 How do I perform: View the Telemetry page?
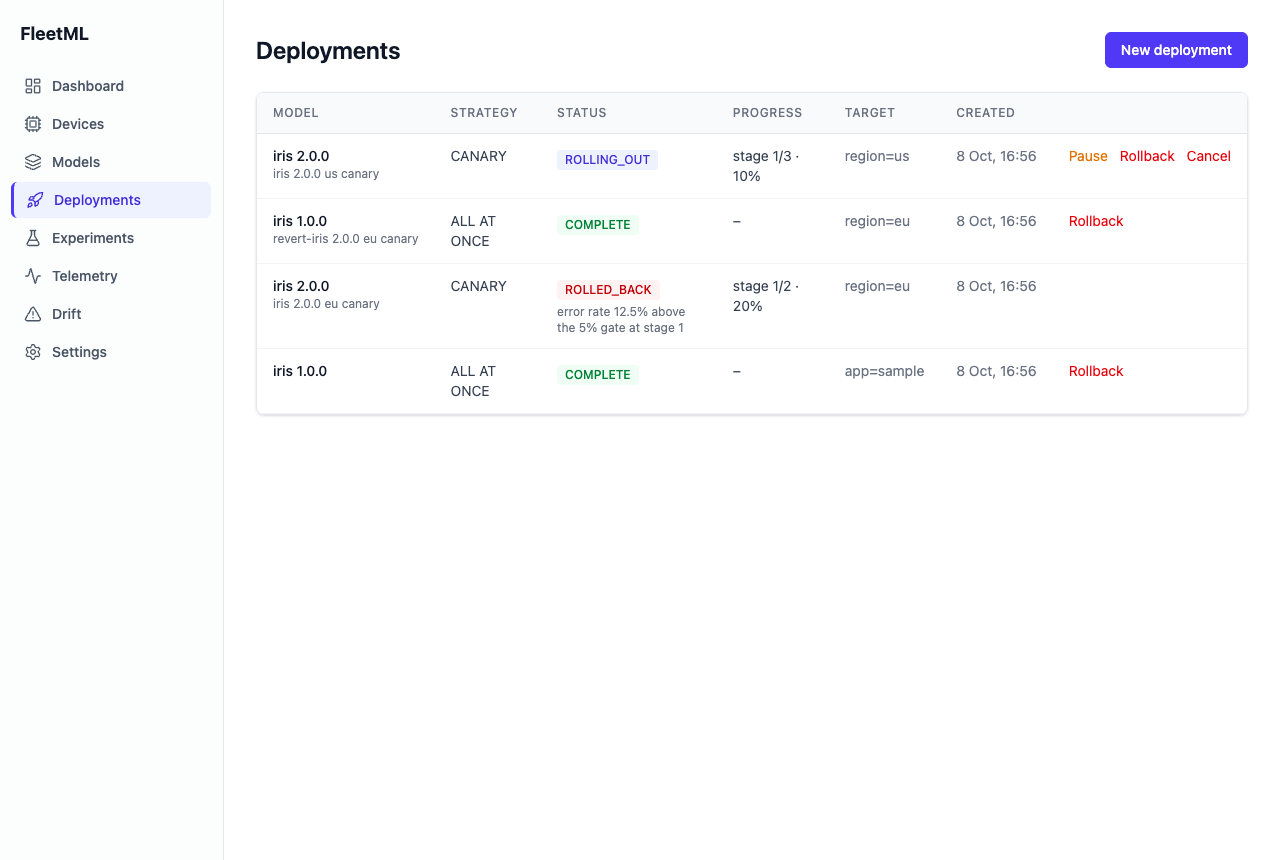tap(111, 276)
